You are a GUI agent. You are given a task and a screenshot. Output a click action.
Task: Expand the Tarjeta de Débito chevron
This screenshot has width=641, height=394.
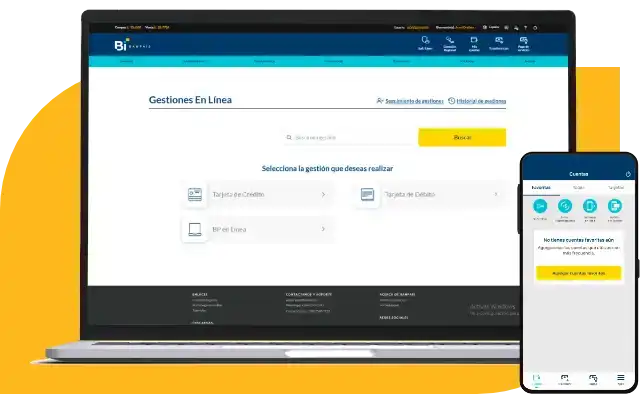[x=496, y=195]
